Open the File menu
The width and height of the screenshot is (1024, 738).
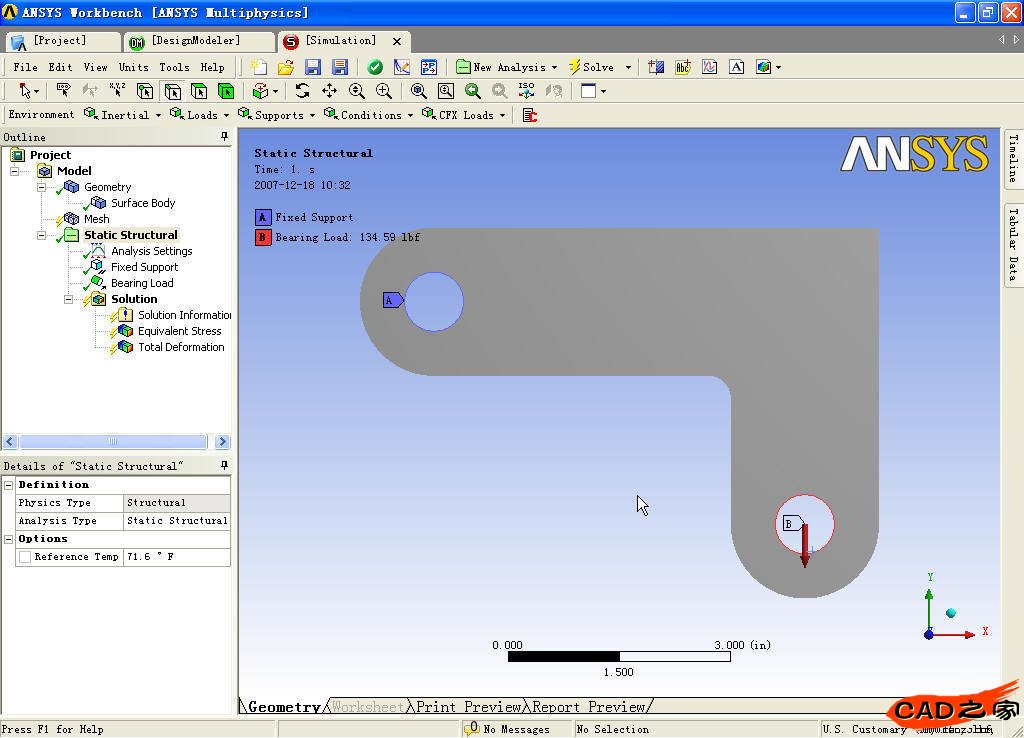point(25,67)
